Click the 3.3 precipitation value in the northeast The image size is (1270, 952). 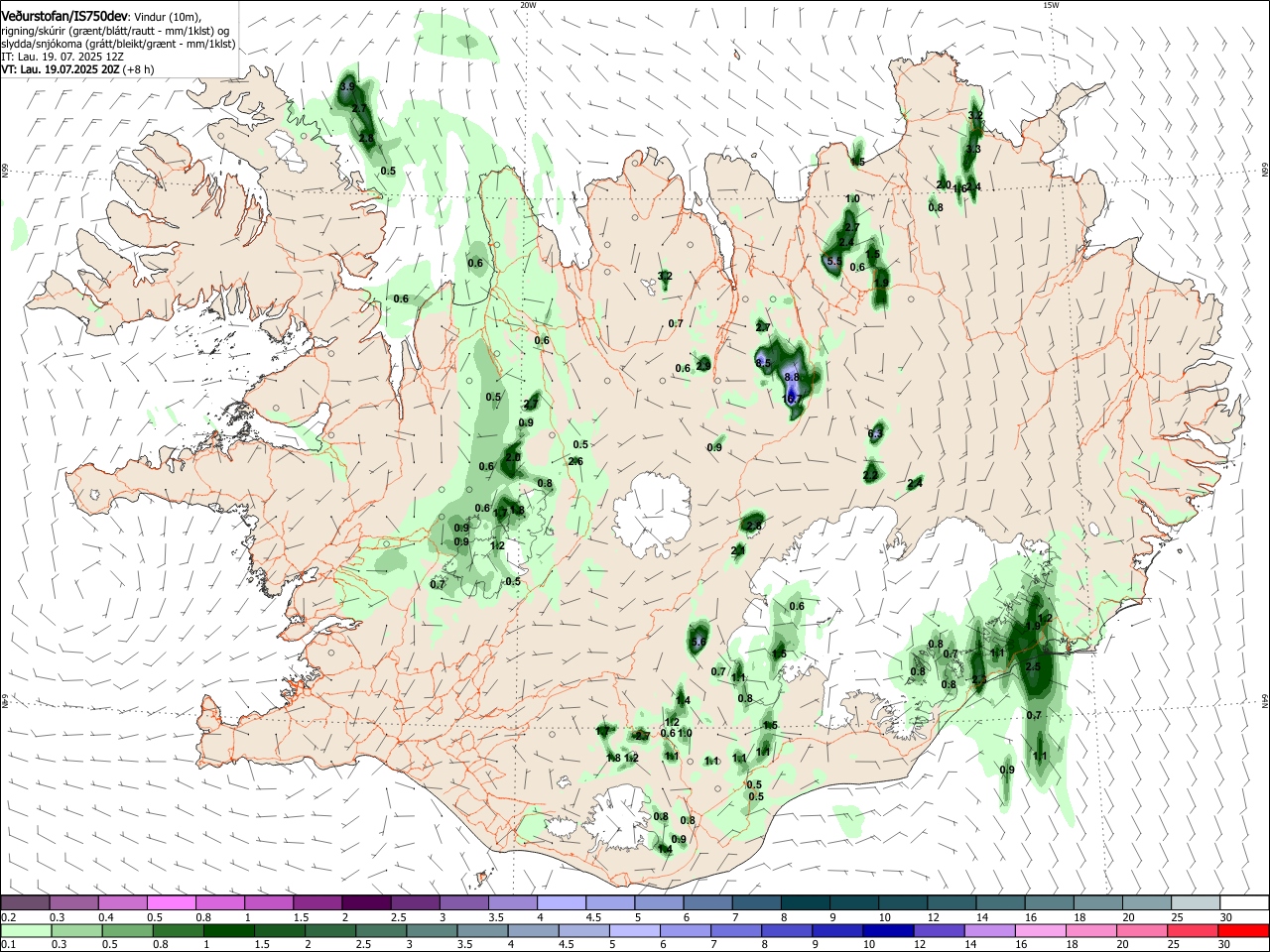pyautogui.click(x=973, y=149)
